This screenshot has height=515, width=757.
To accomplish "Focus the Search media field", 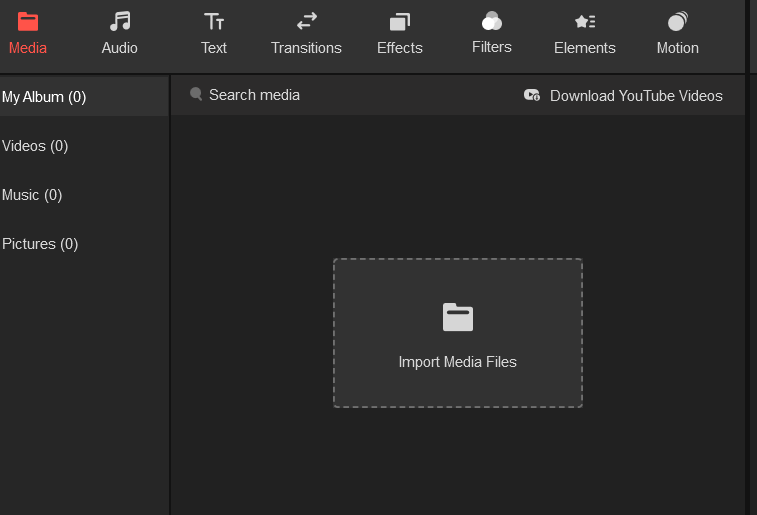I will [x=254, y=95].
